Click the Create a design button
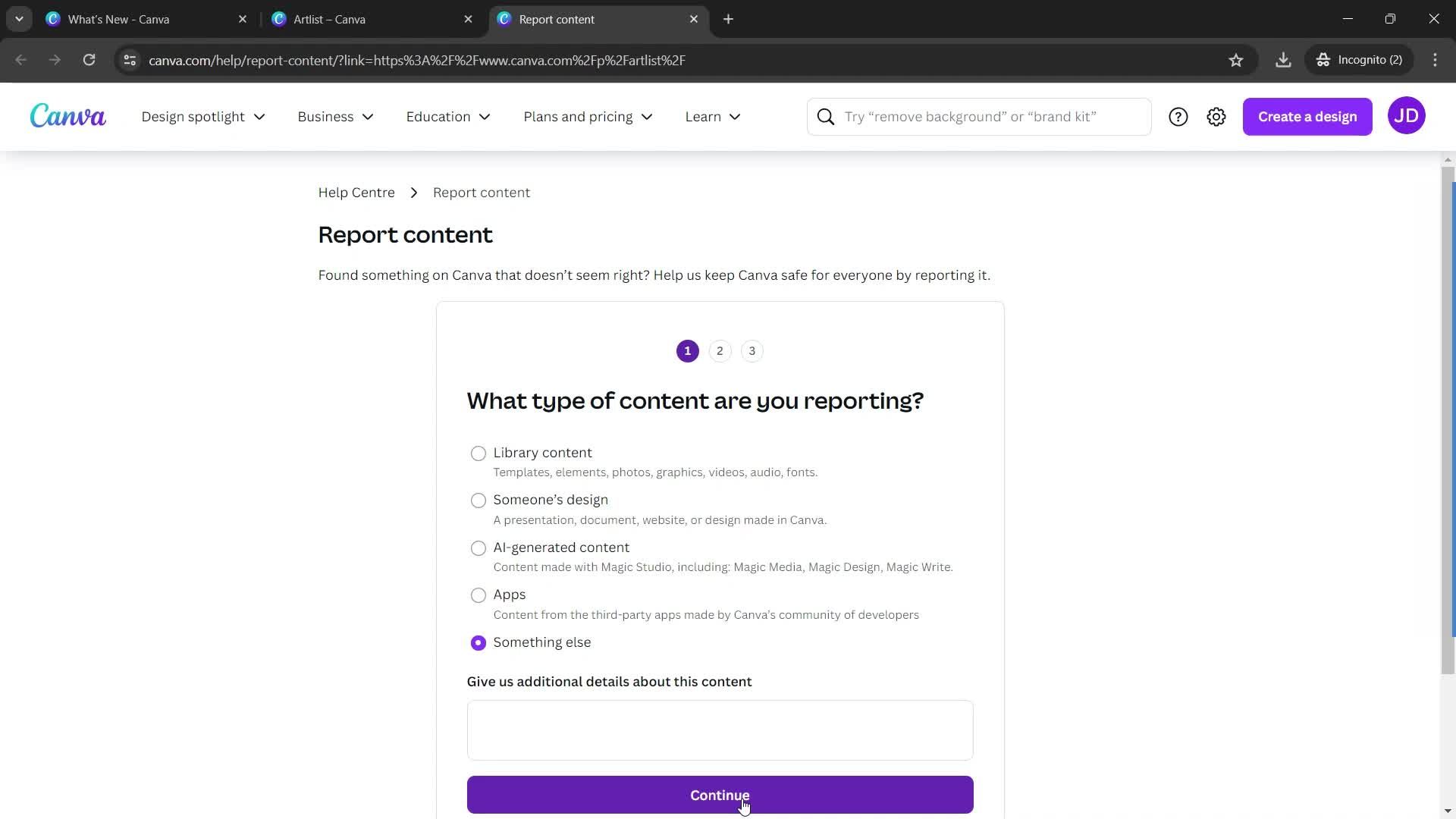 pos(1307,116)
